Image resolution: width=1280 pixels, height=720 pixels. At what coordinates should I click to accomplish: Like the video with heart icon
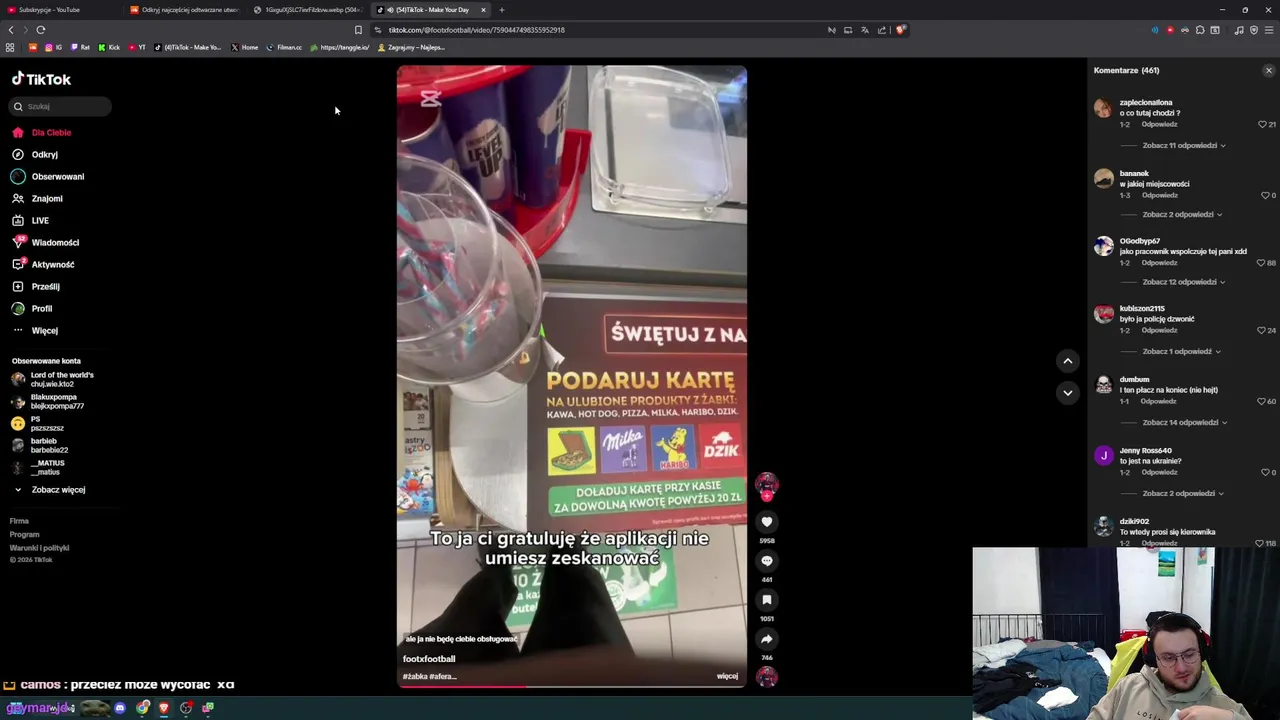pyautogui.click(x=767, y=521)
